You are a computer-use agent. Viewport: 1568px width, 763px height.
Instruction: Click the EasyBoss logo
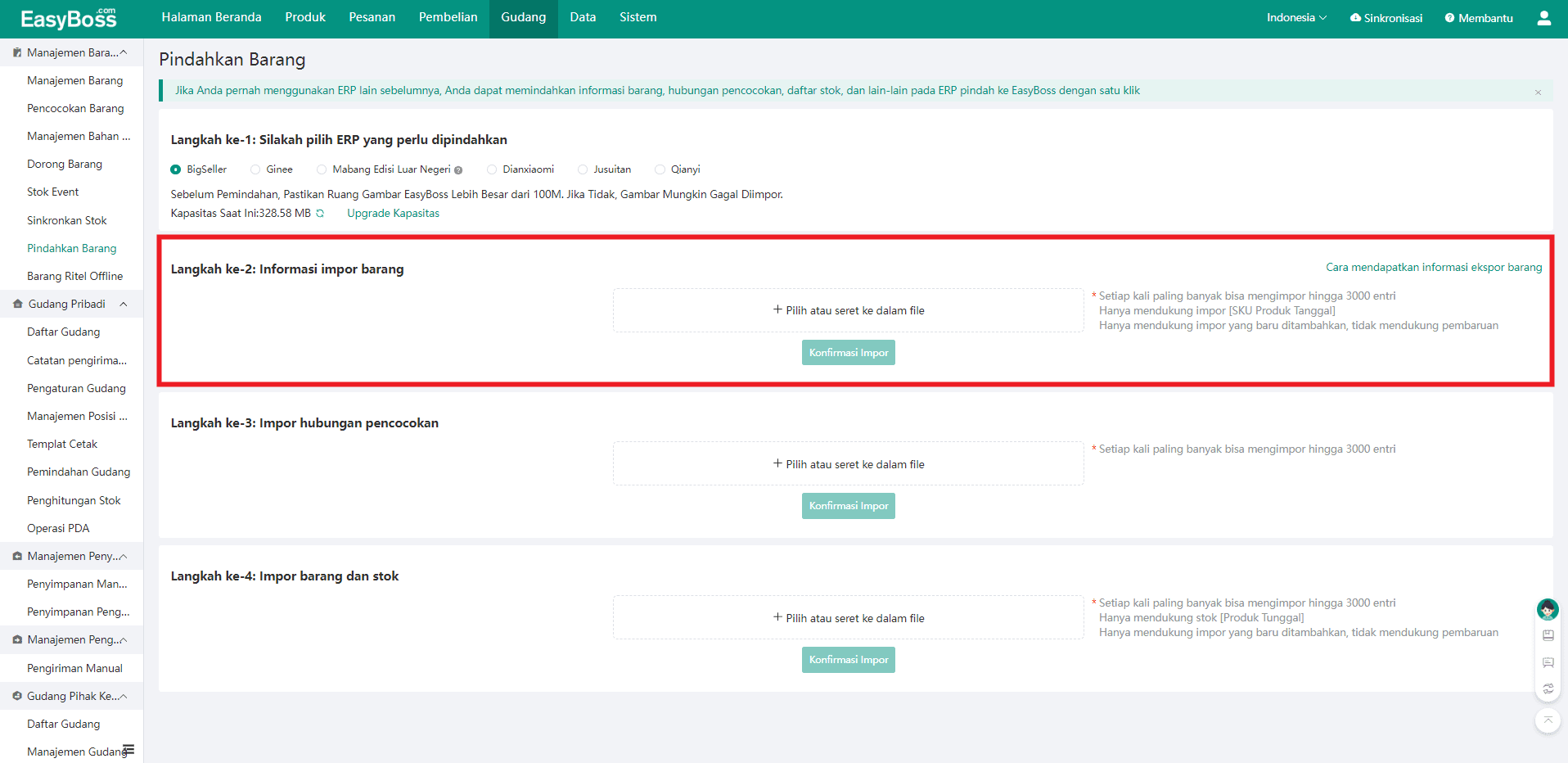click(x=69, y=18)
